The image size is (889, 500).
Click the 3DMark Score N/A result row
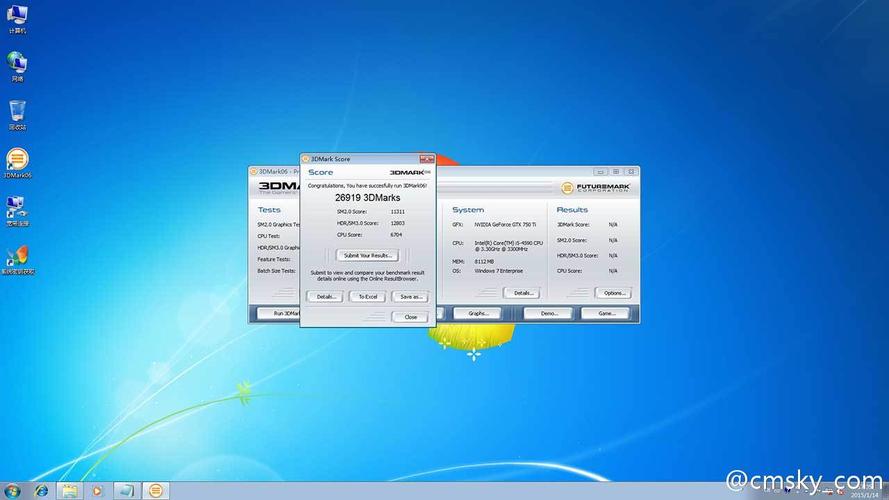click(587, 225)
